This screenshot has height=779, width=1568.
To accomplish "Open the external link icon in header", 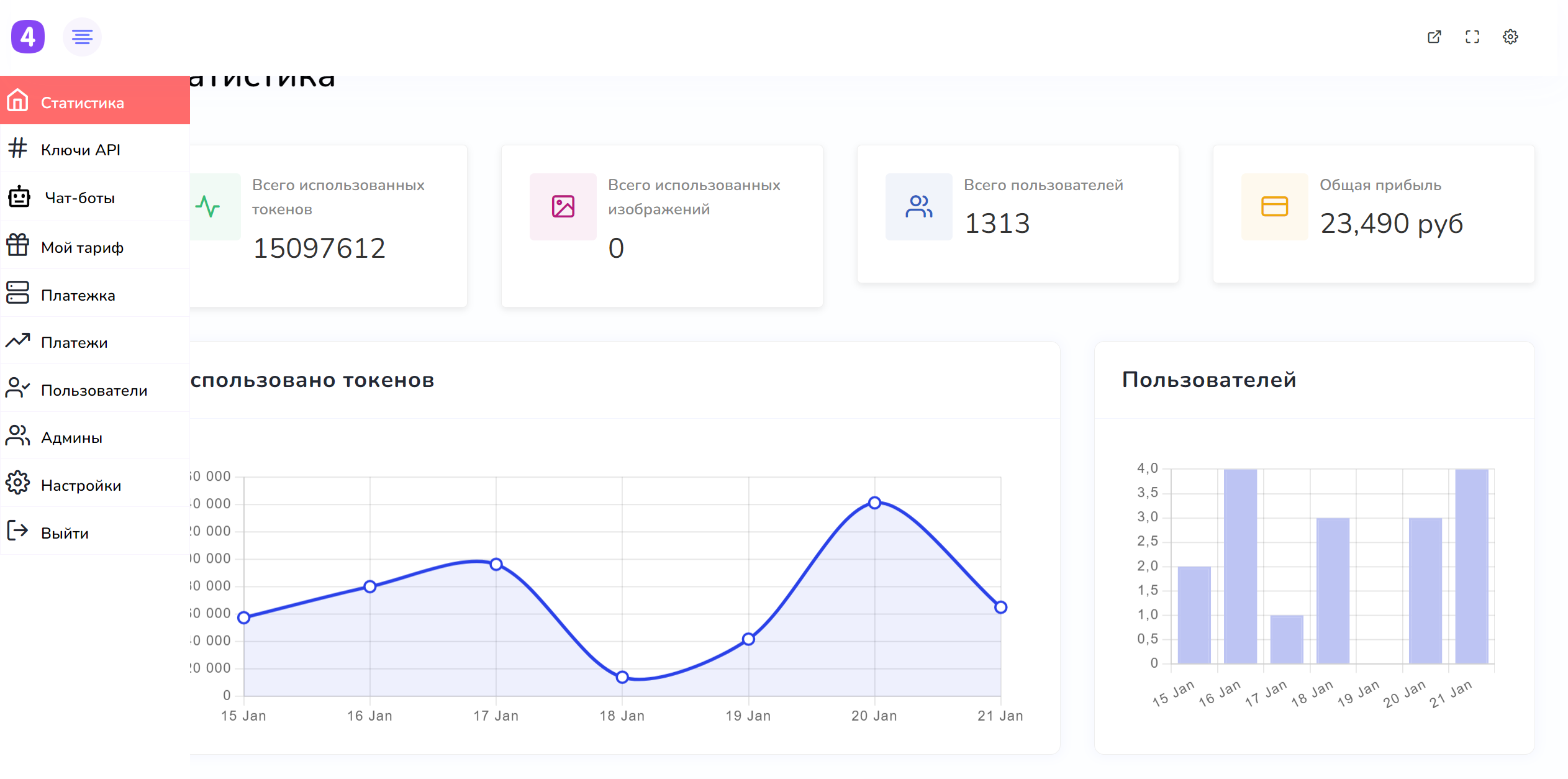I will (1434, 37).
